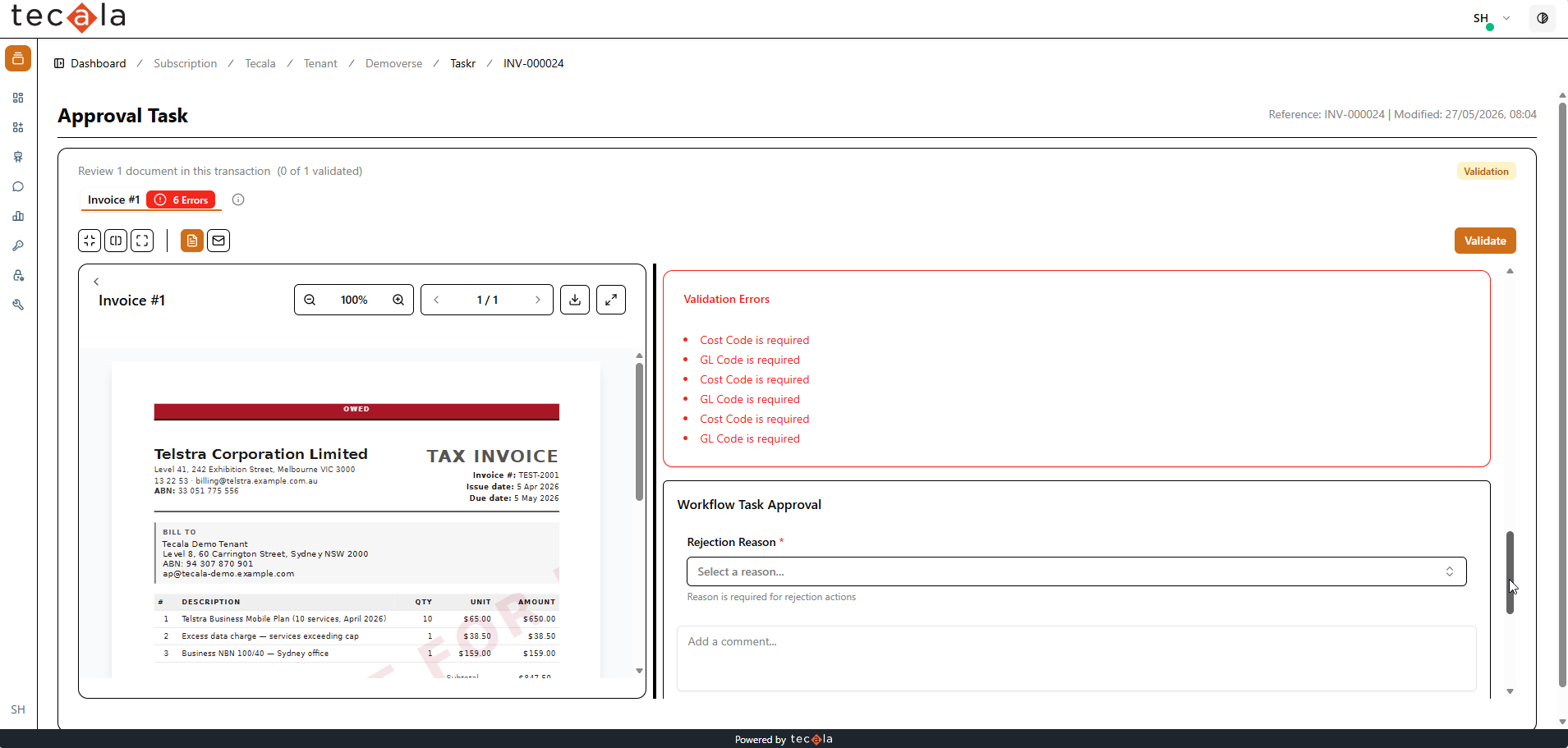Open the key icon in sidebar

[18, 246]
